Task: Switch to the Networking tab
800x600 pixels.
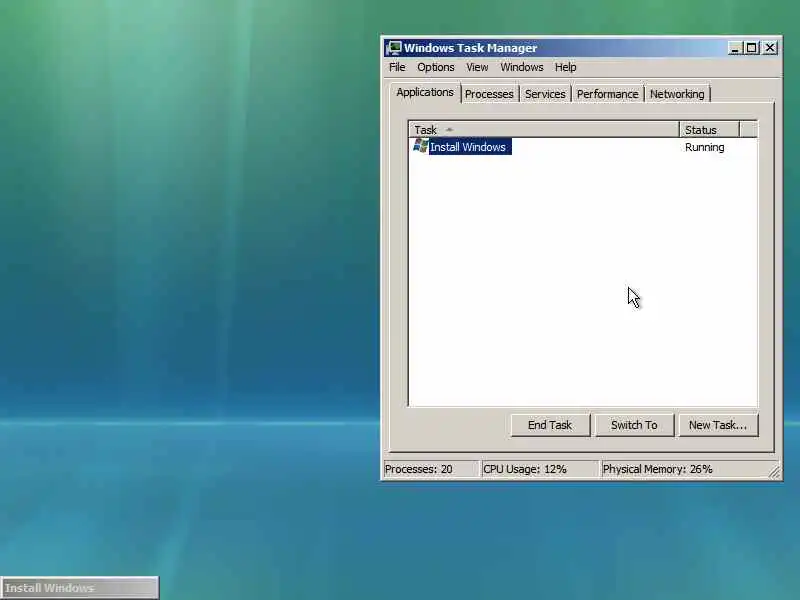Action: [x=677, y=94]
